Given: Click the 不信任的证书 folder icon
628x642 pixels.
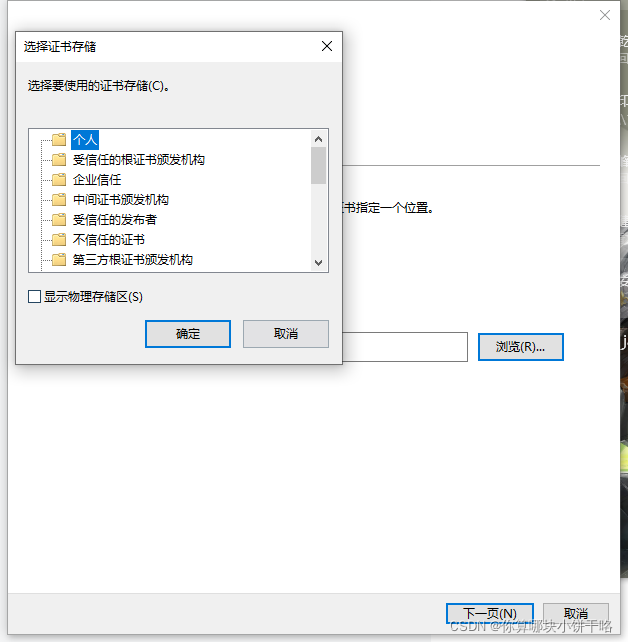Looking at the screenshot, I should tap(59, 240).
